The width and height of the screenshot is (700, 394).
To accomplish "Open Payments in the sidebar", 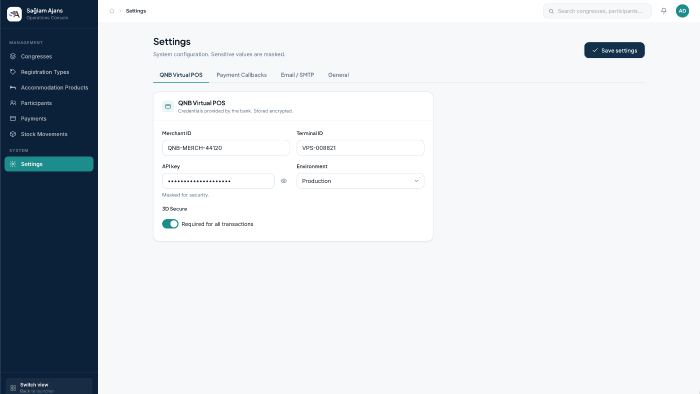I will coord(49,119).
